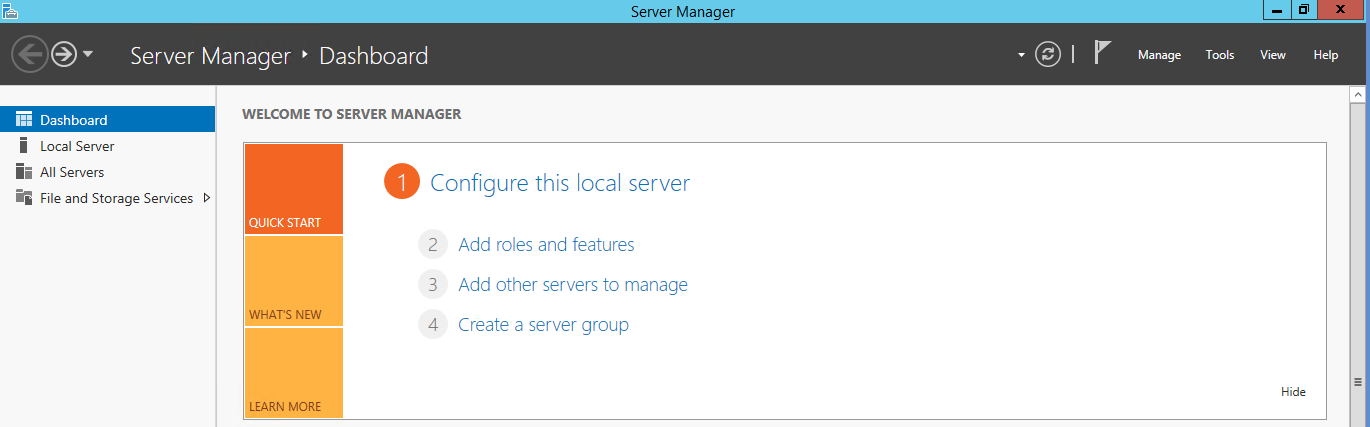Click Add other servers to manage
The width and height of the screenshot is (1370, 427).
(573, 284)
